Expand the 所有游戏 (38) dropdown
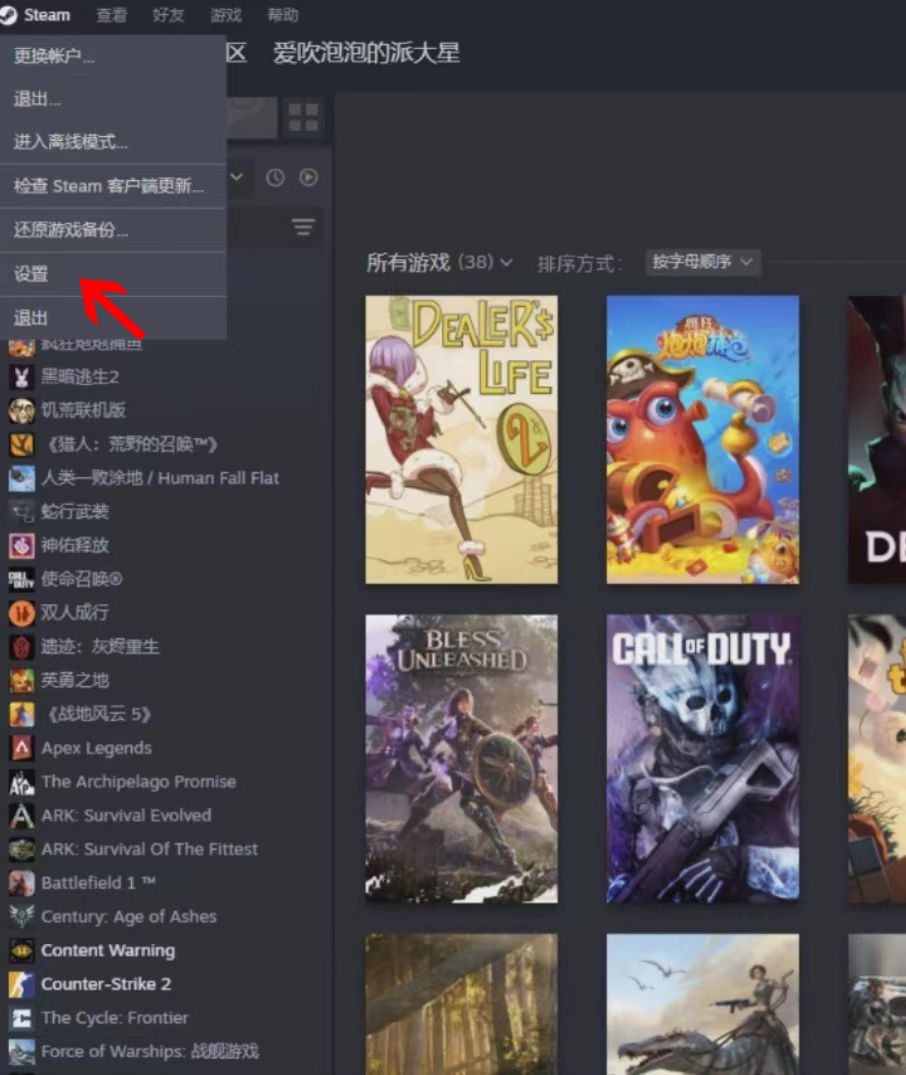 [x=439, y=262]
